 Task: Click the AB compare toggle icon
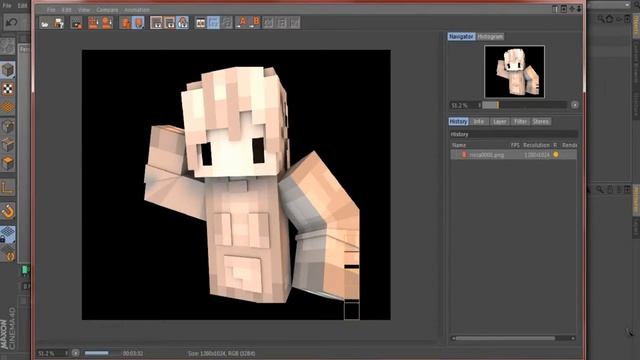coord(268,23)
